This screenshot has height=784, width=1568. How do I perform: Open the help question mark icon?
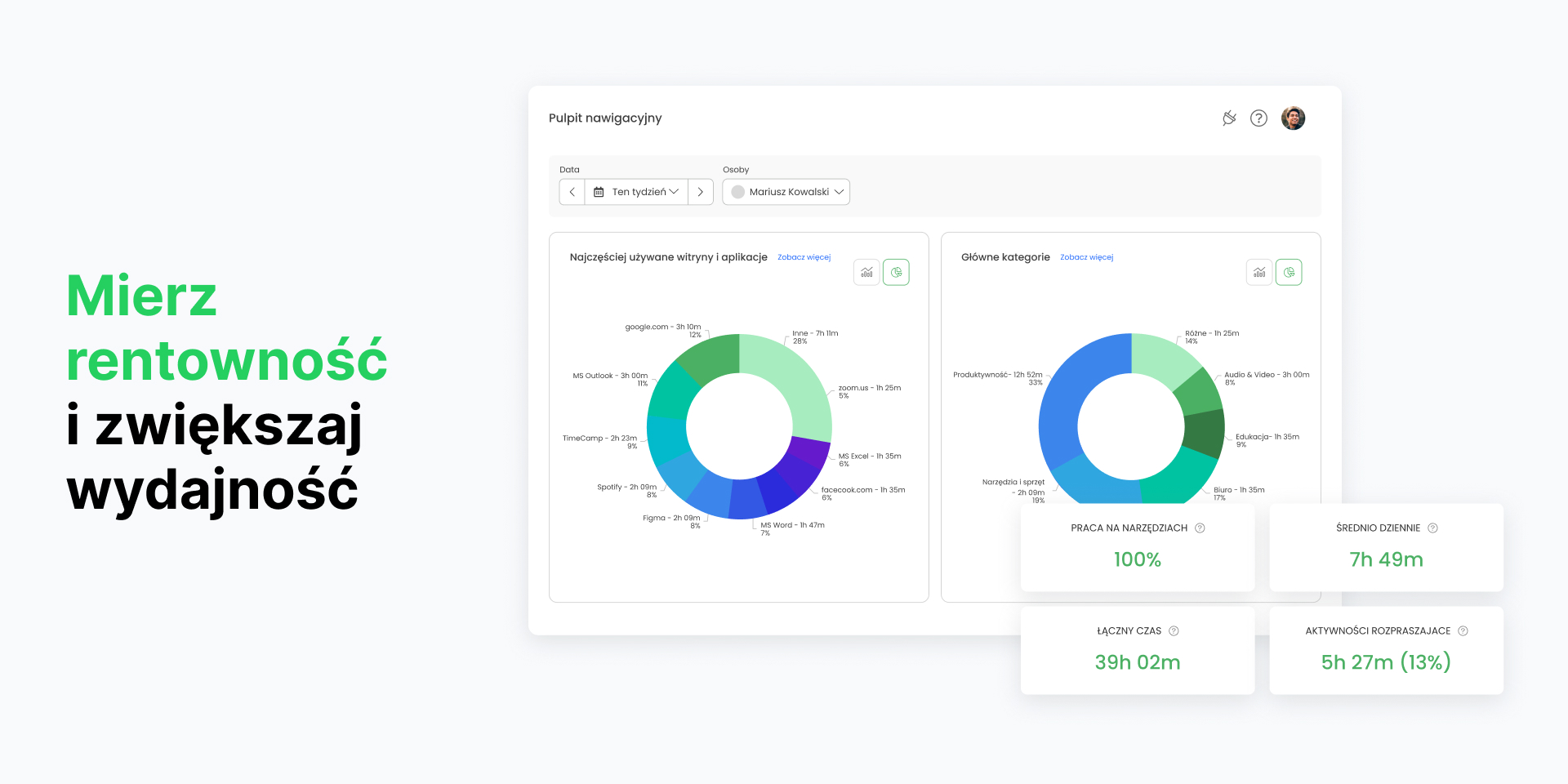click(1258, 118)
